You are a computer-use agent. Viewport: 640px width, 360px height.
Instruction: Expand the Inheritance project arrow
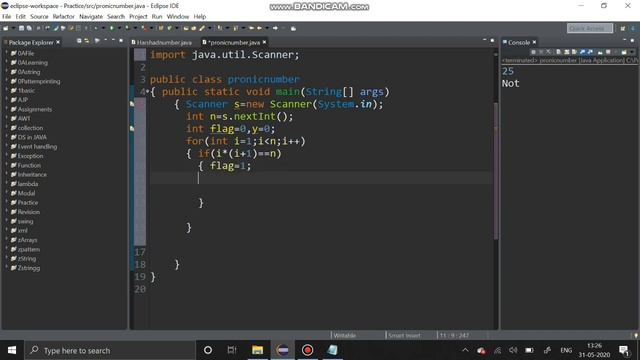click(7, 174)
